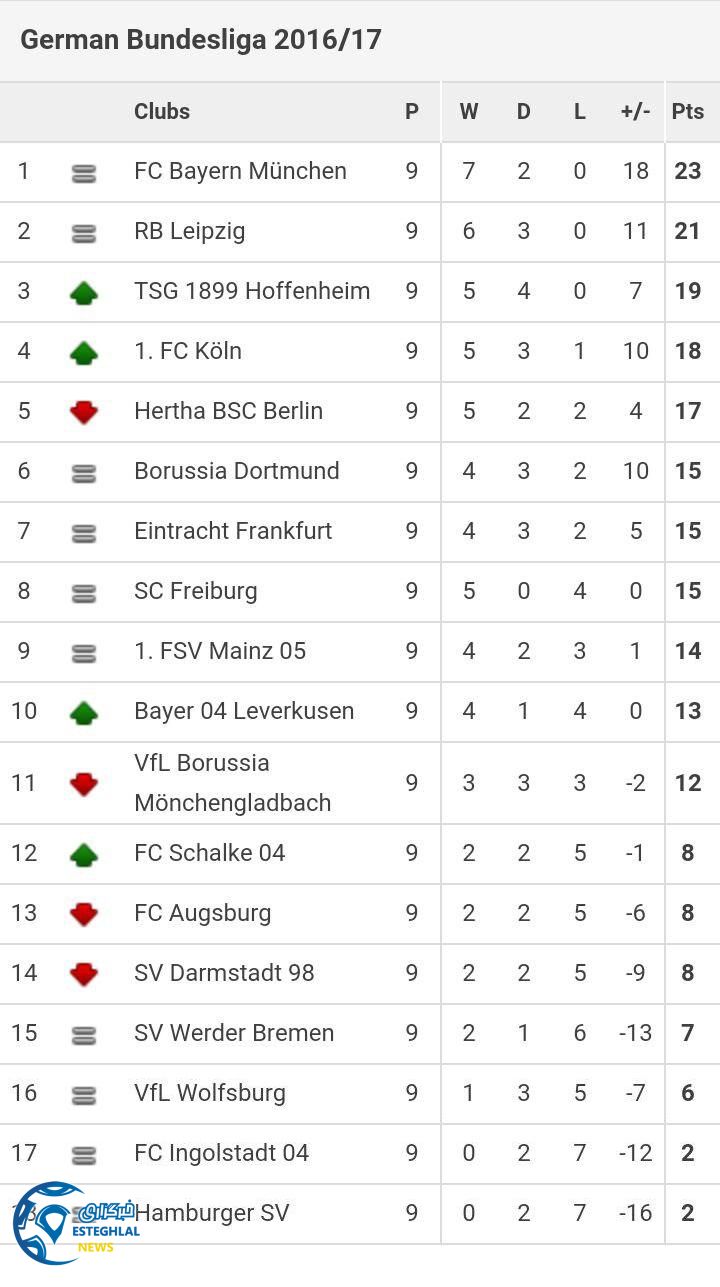Click the SV Werder Bremen team name
The height and width of the screenshot is (1287, 720).
[234, 1033]
